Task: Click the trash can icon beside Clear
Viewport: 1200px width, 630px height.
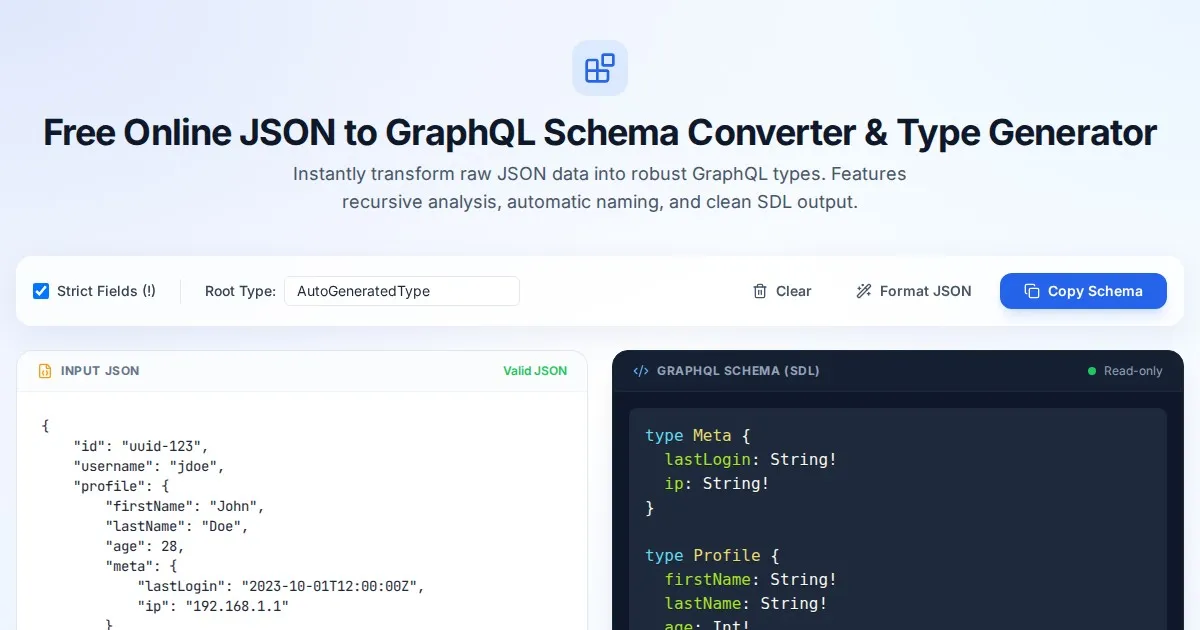Action: [x=760, y=291]
